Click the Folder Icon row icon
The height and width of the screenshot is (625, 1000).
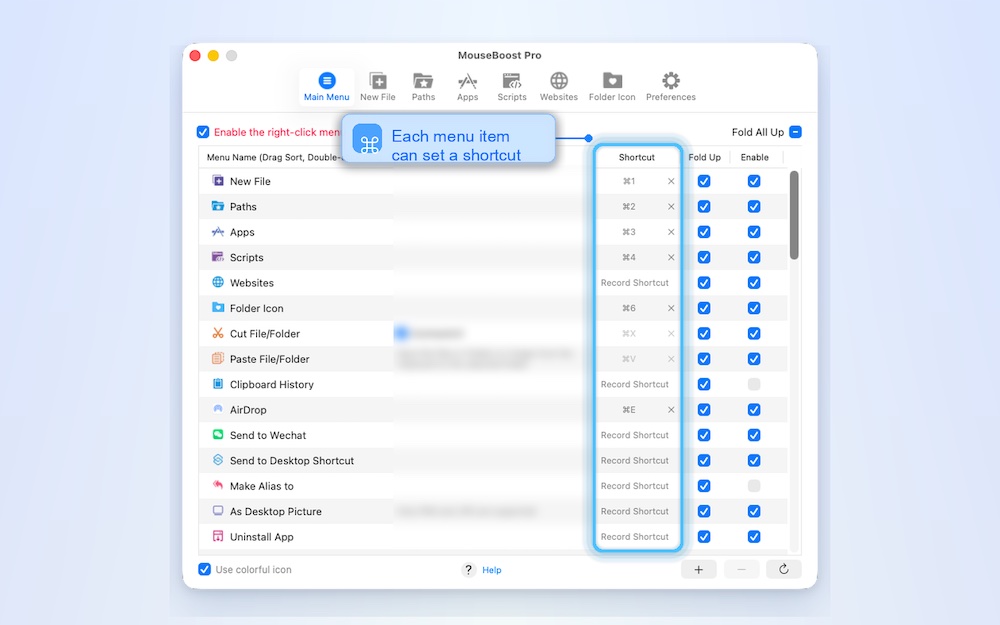[x=217, y=307]
